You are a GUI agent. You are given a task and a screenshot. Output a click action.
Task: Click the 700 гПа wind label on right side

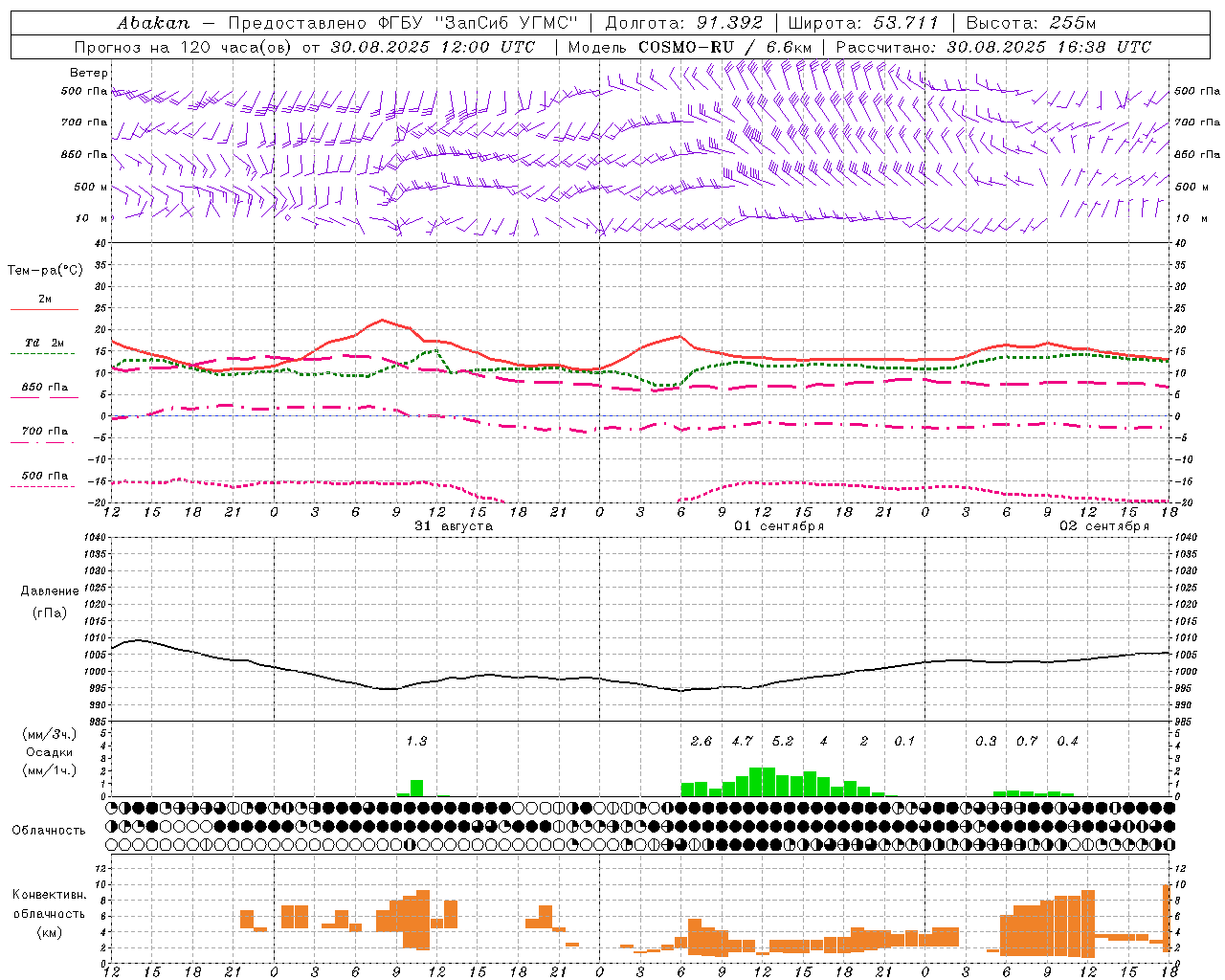1196,122
